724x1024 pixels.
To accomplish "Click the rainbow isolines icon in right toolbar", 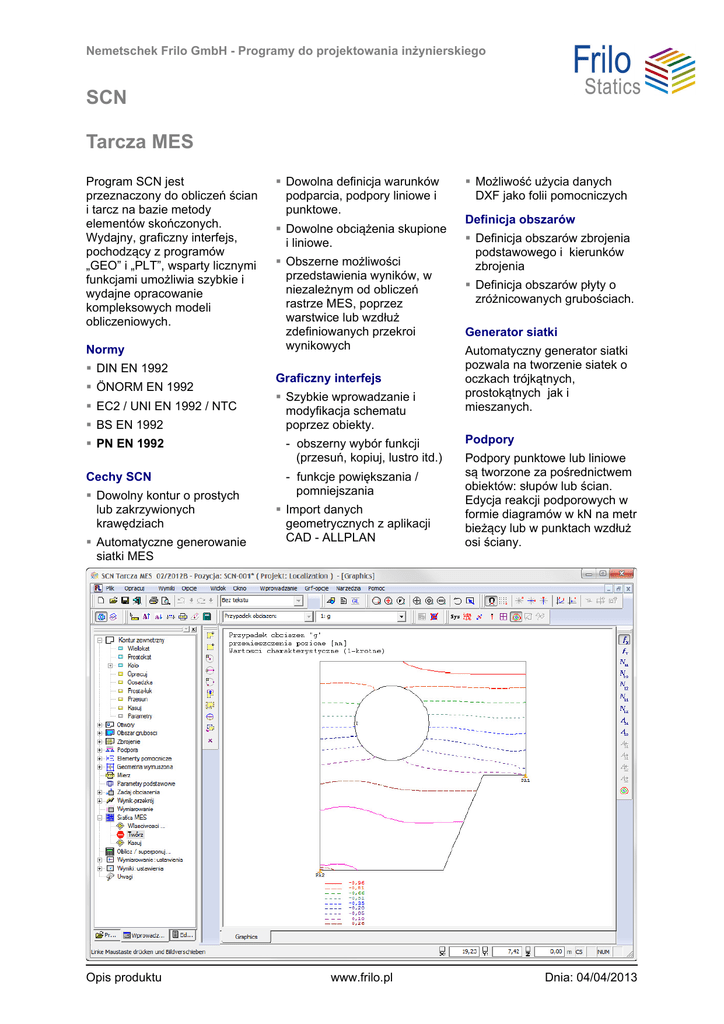I will point(624,790).
